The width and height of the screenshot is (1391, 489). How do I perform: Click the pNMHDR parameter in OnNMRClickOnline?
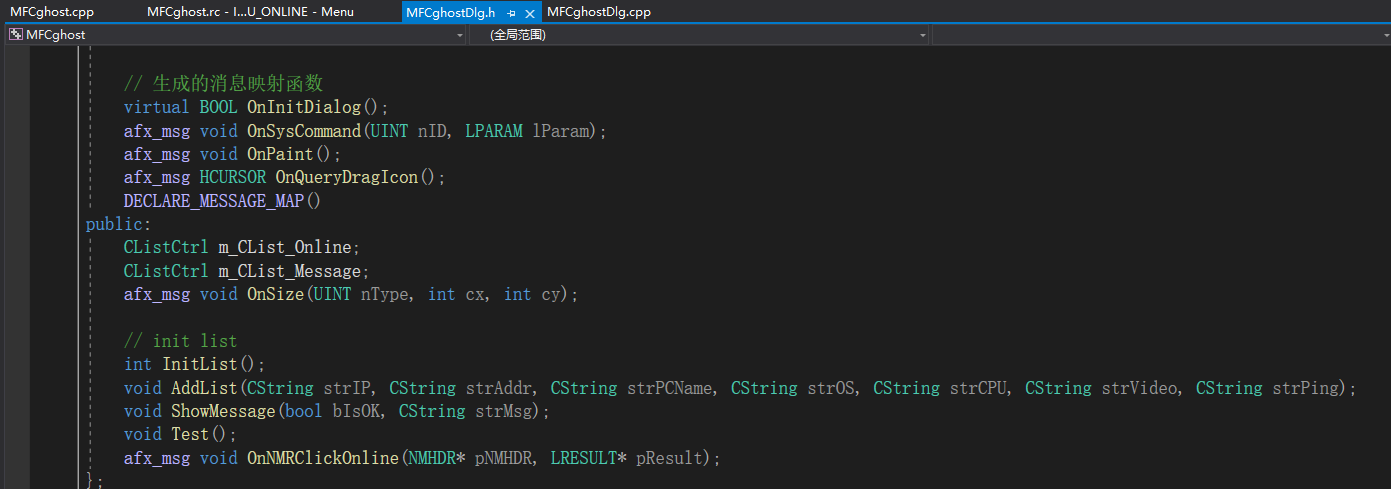503,458
